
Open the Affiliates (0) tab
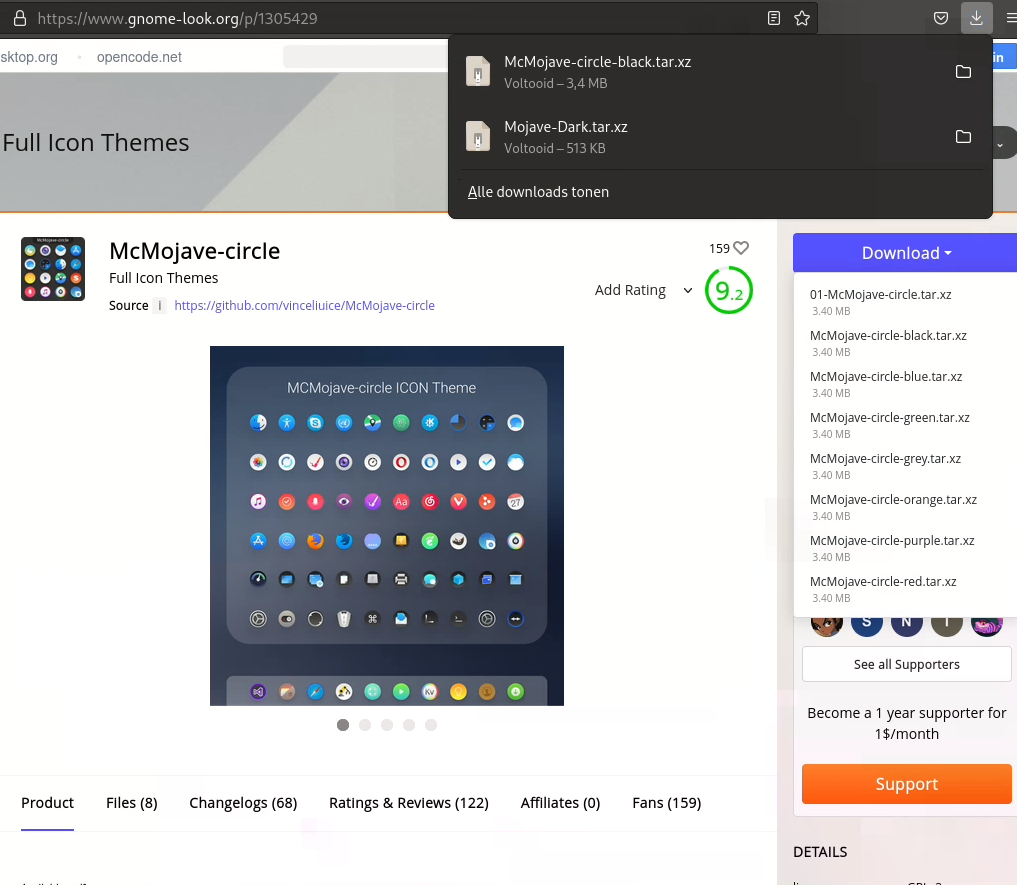[560, 803]
